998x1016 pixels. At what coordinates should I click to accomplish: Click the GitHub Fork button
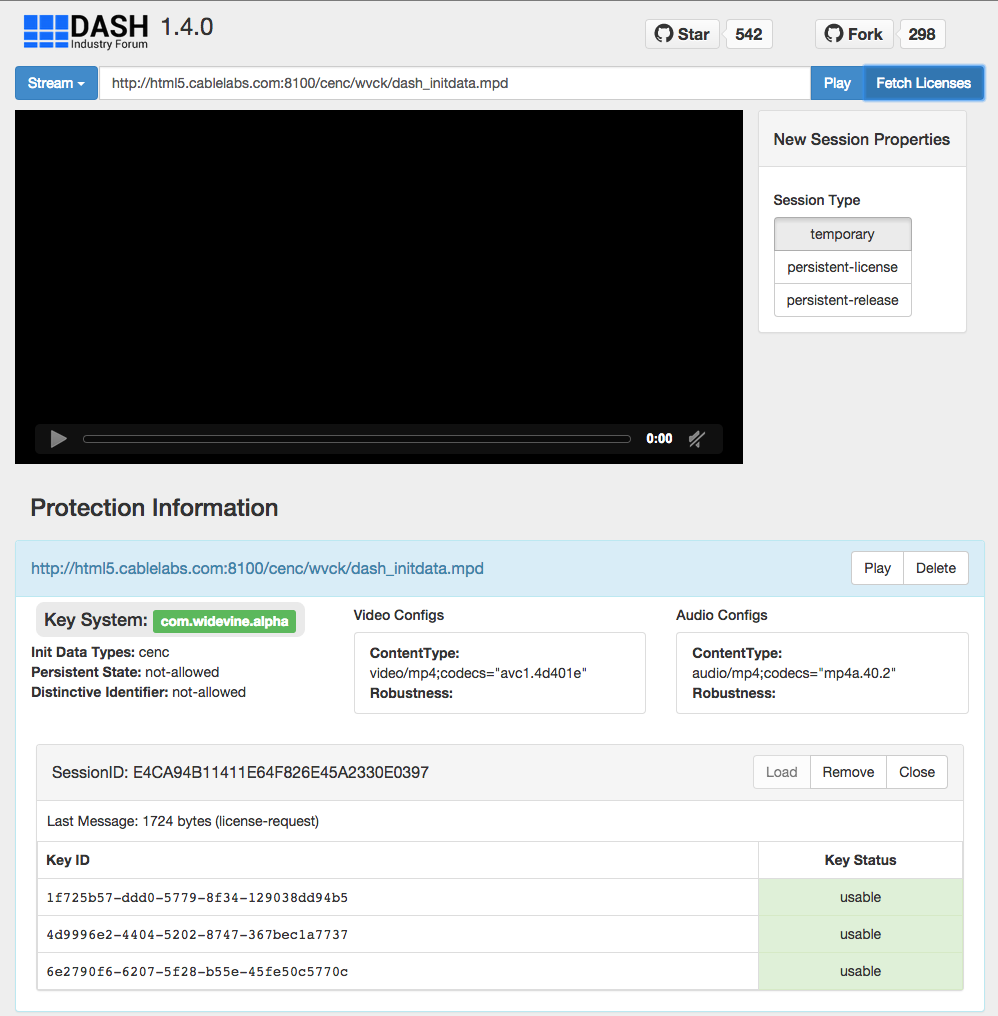pyautogui.click(x=853, y=34)
